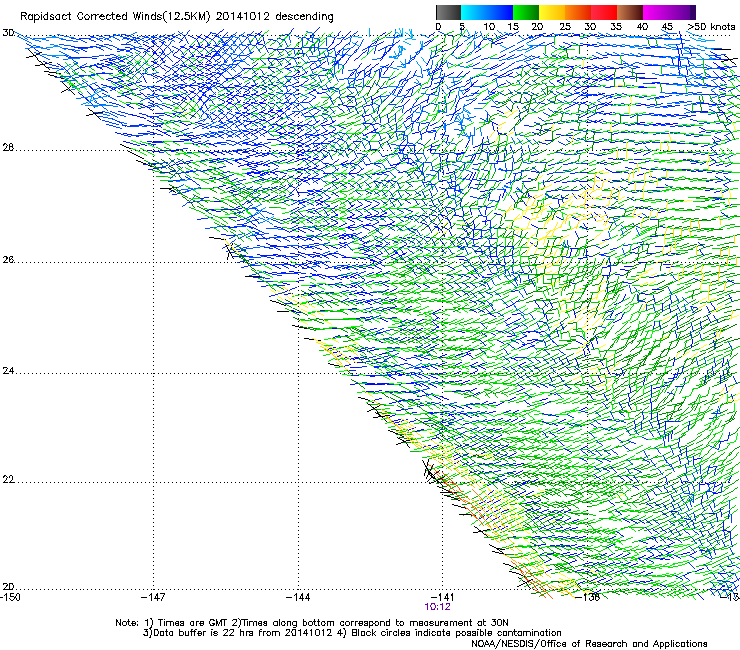Click the latitude label '20' on left axis
Image resolution: width=740 pixels, height=650 pixels.
8,586
